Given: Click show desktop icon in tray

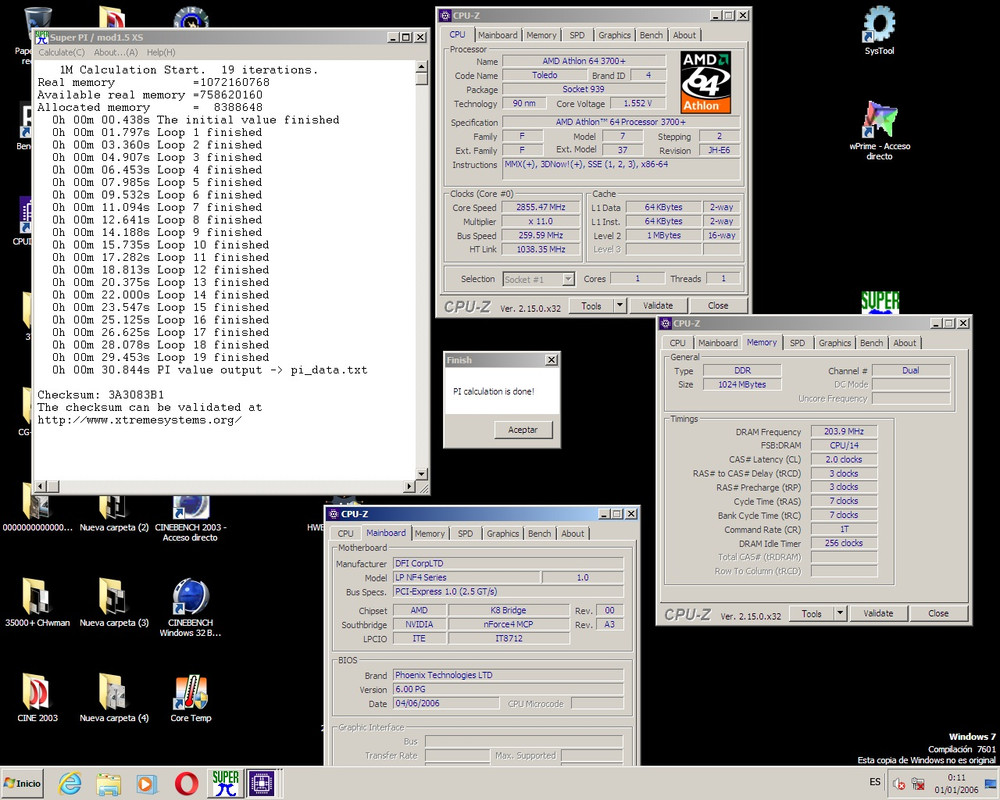Looking at the screenshot, I should (x=989, y=784).
